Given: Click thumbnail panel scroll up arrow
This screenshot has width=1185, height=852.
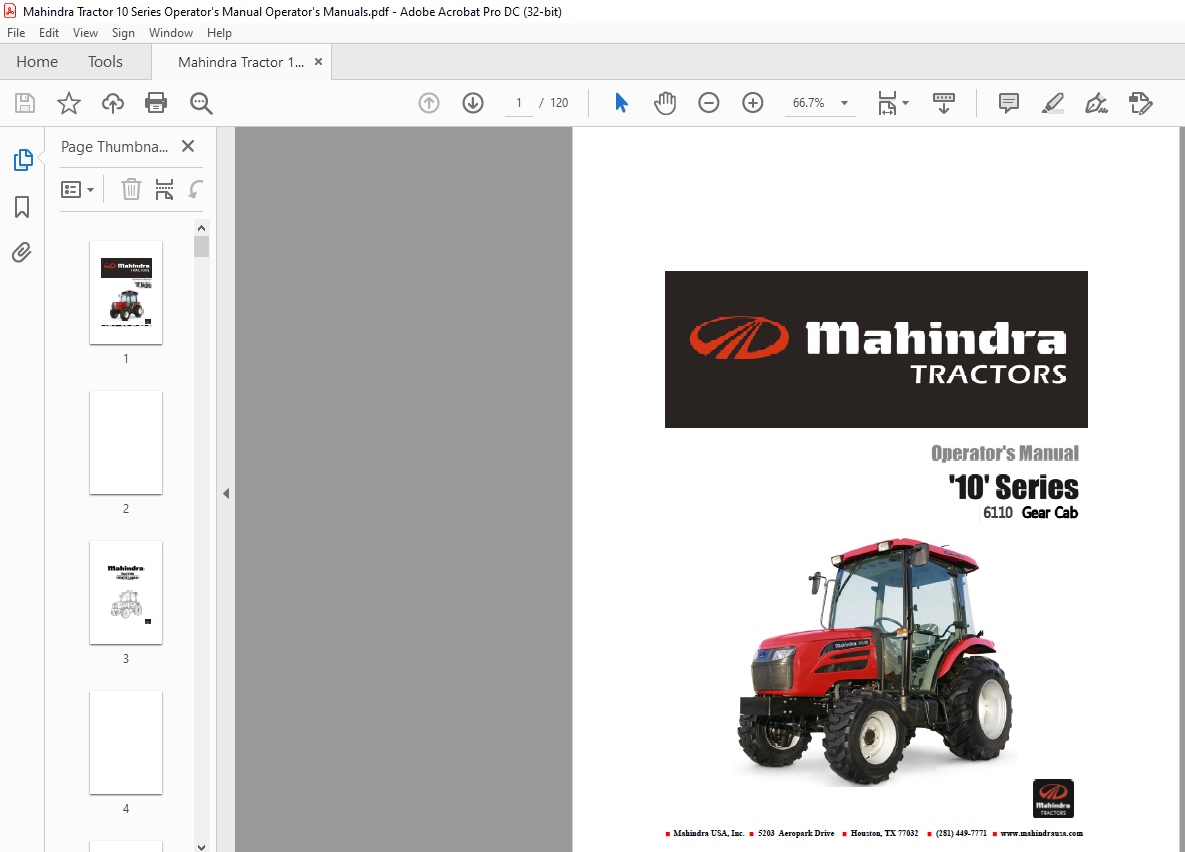Looking at the screenshot, I should click(201, 228).
